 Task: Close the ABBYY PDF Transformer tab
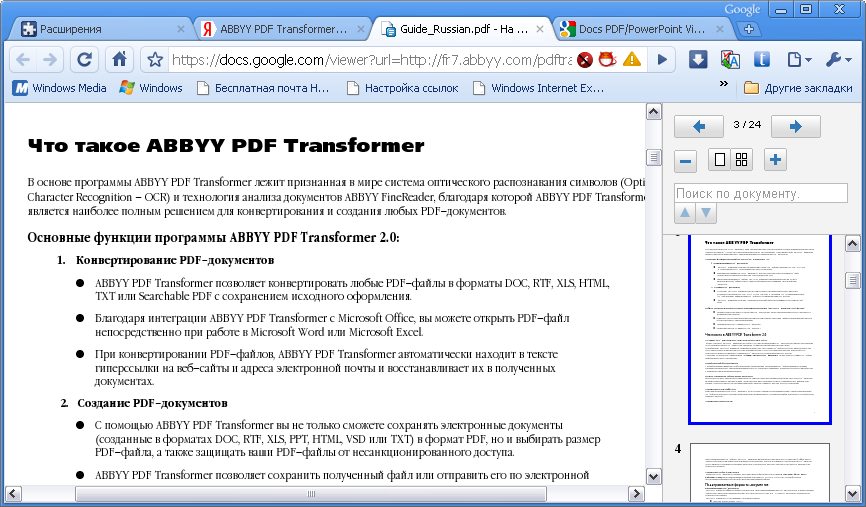tap(361, 29)
